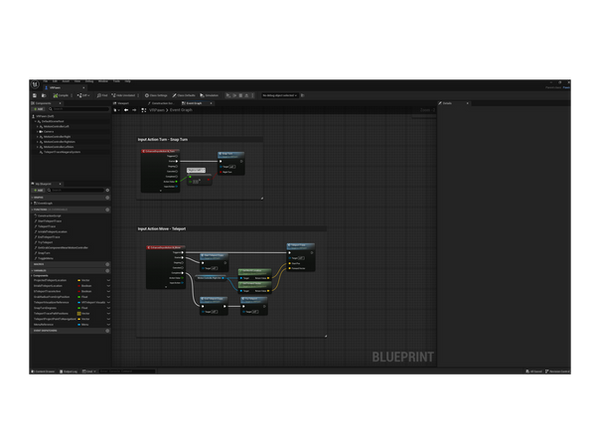
Task: Start the Simulation button
Action: tap(209, 95)
